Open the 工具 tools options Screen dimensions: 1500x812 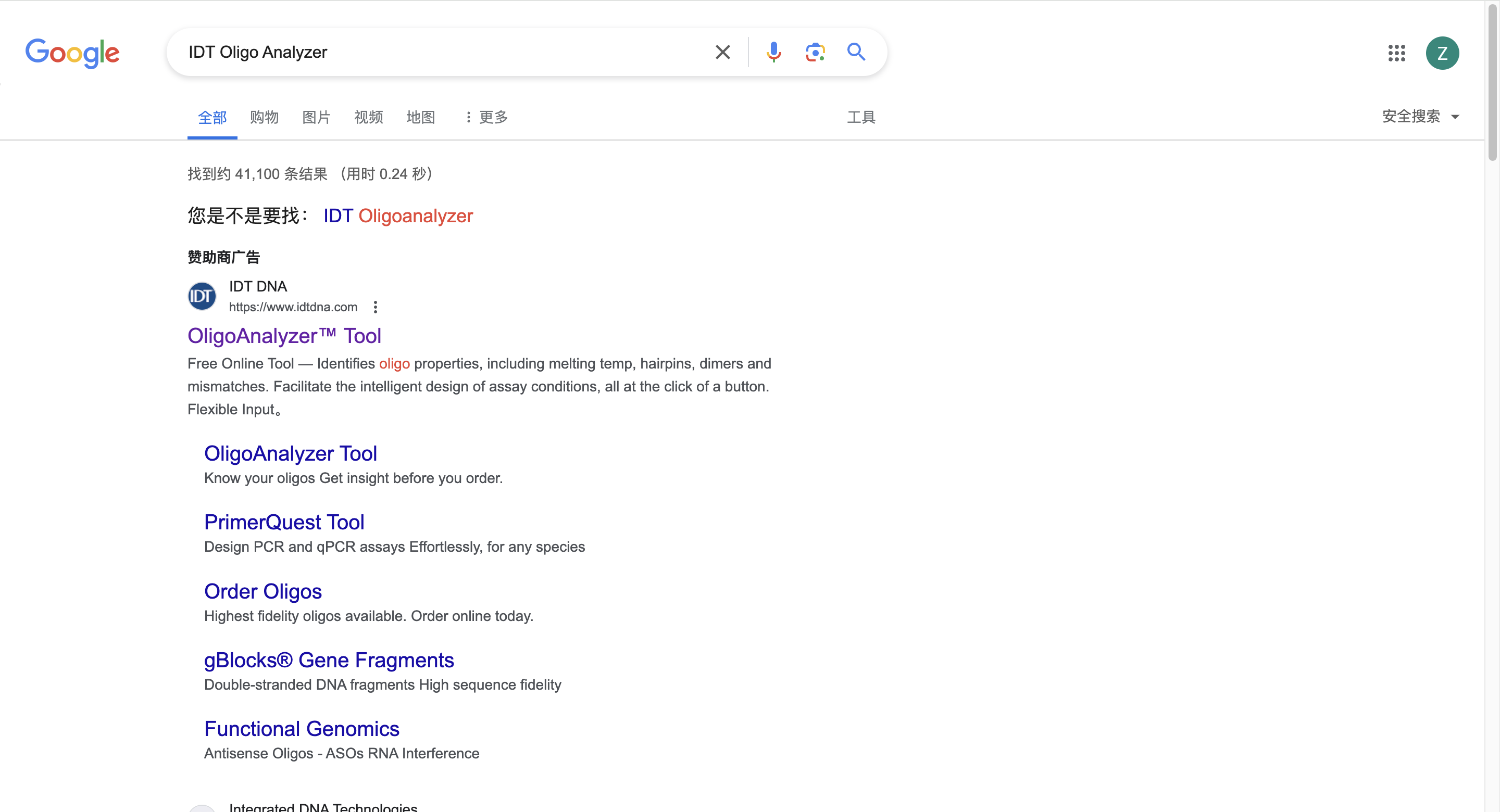pos(860,117)
